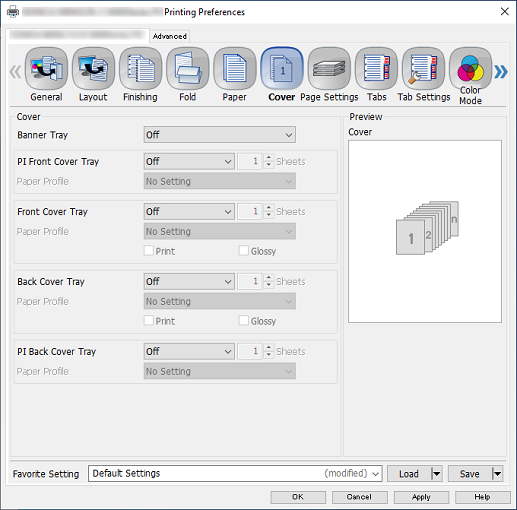Image resolution: width=517 pixels, height=510 pixels.
Task: Close the Printing Preferences dialog
Action: 505,12
